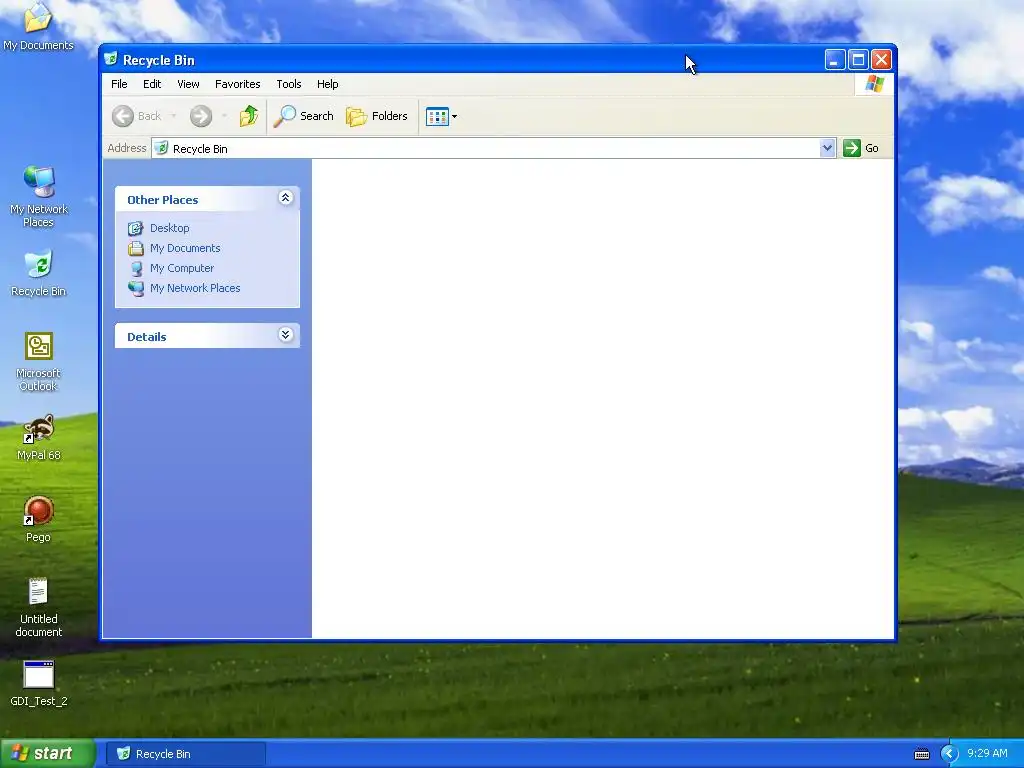Open the Tools menu
This screenshot has width=1024, height=768.
289,84
